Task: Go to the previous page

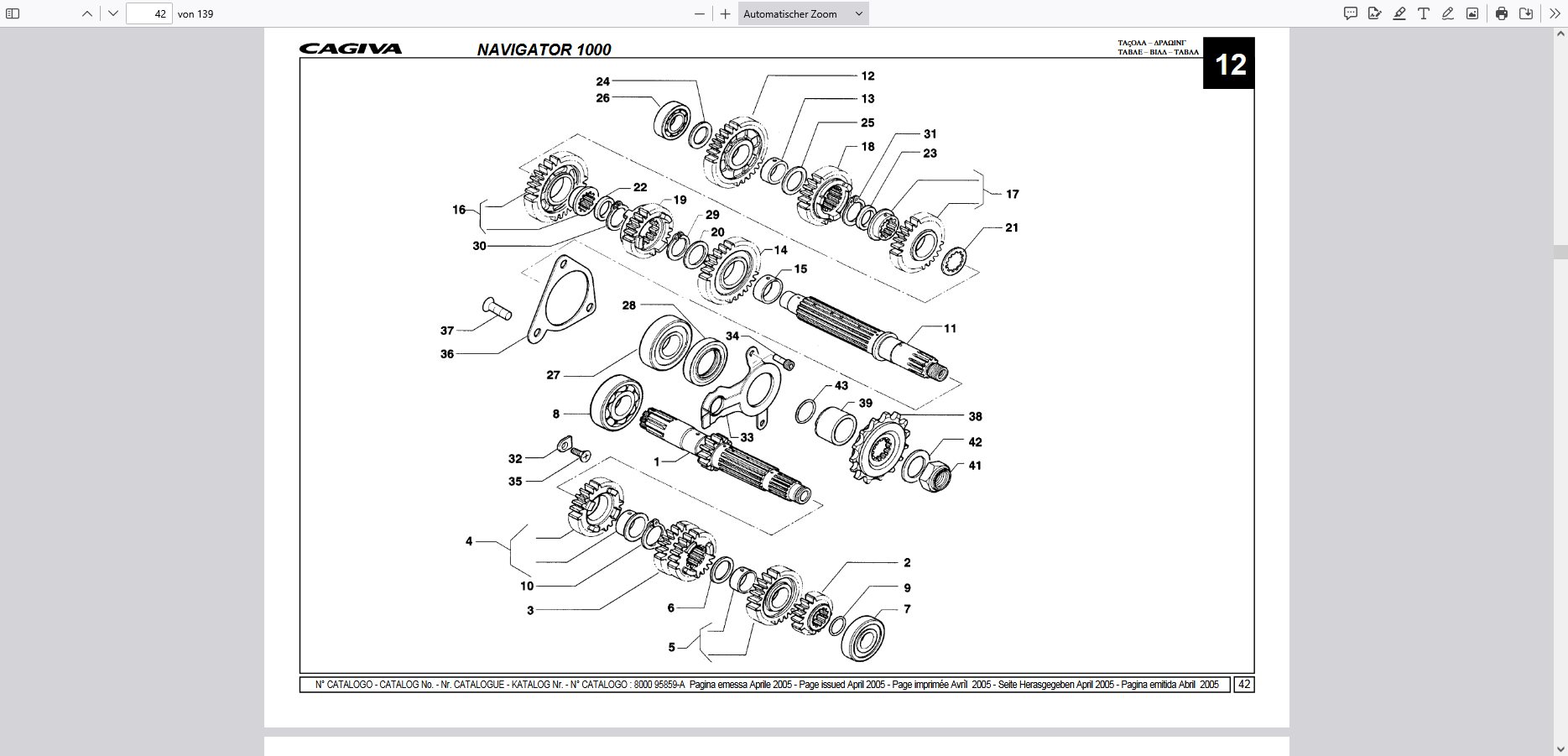Action: 87,13
